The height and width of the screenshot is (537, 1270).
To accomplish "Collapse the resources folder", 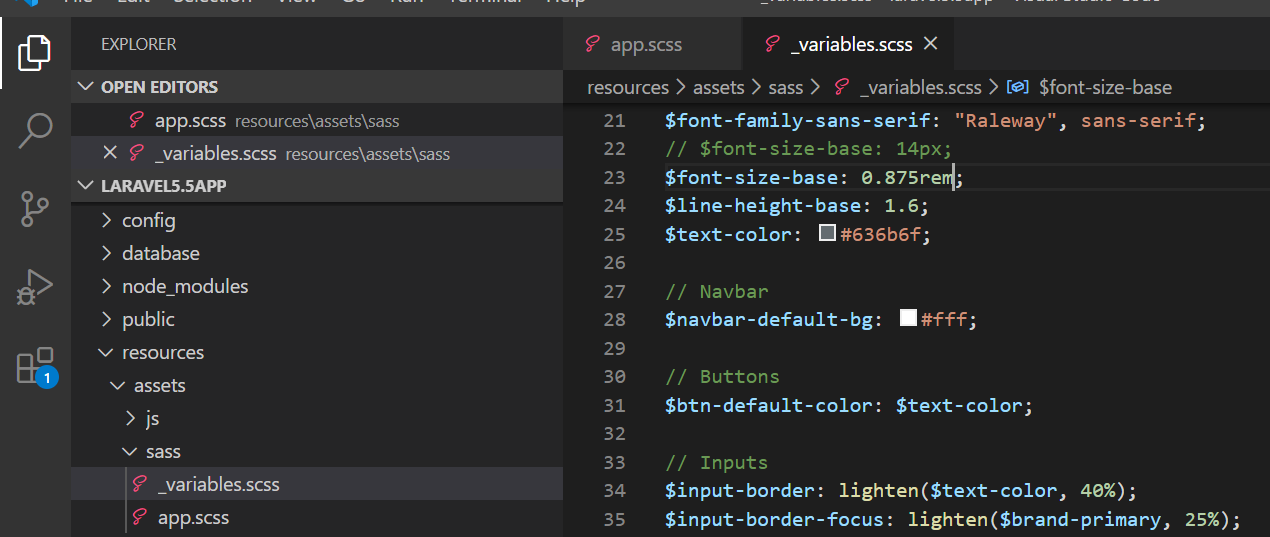I will click(162, 352).
